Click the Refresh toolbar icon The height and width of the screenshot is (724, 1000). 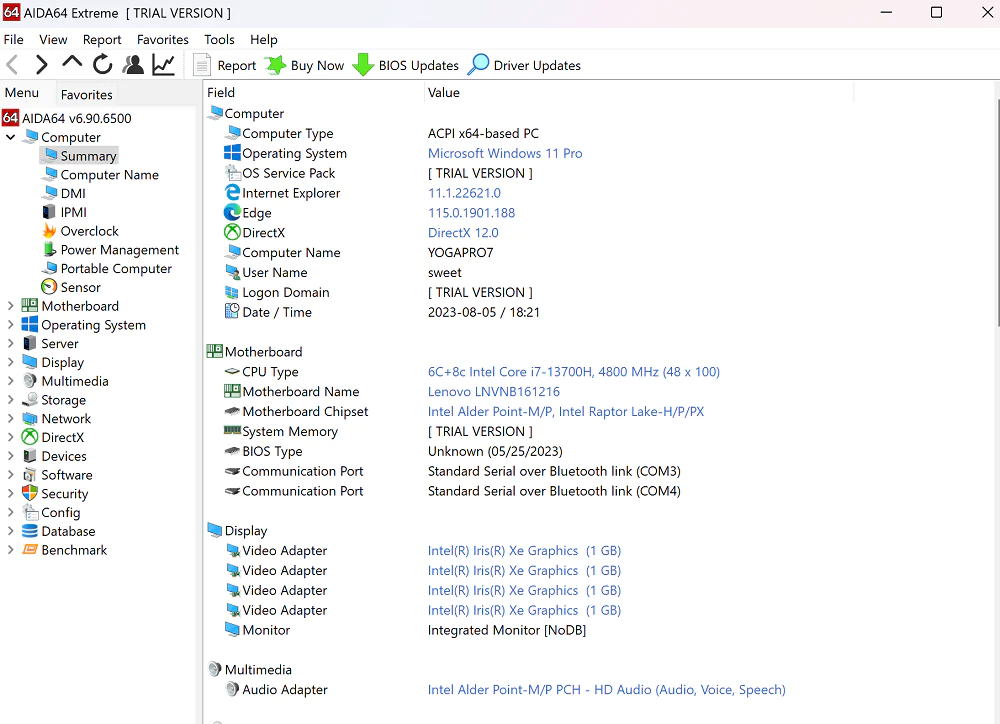[x=102, y=64]
